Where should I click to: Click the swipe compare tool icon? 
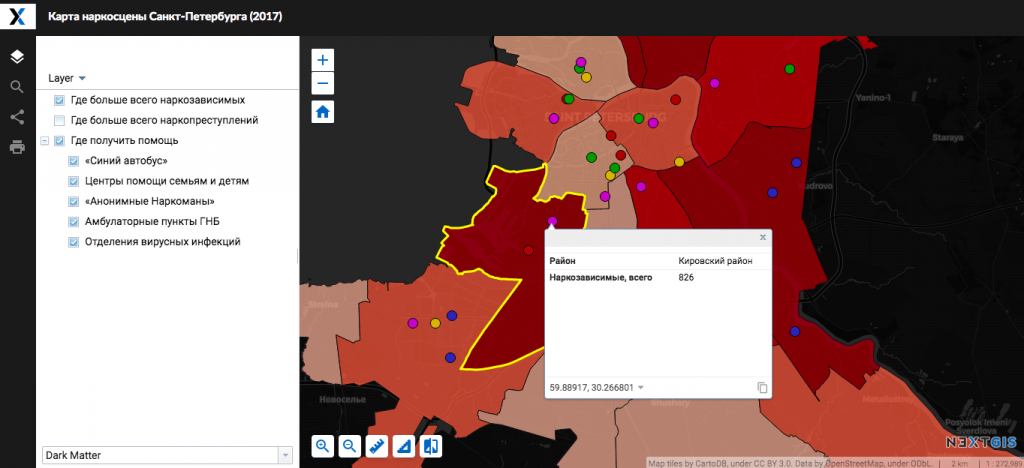tap(431, 446)
